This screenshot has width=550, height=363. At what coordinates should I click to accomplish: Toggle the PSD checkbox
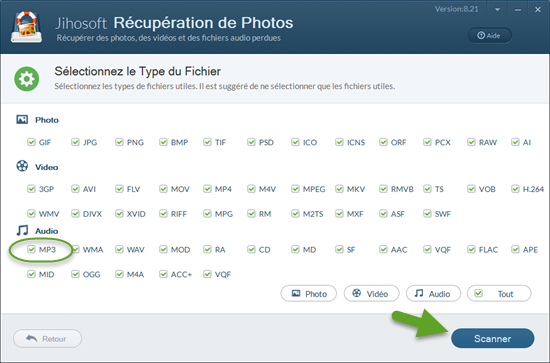251,142
